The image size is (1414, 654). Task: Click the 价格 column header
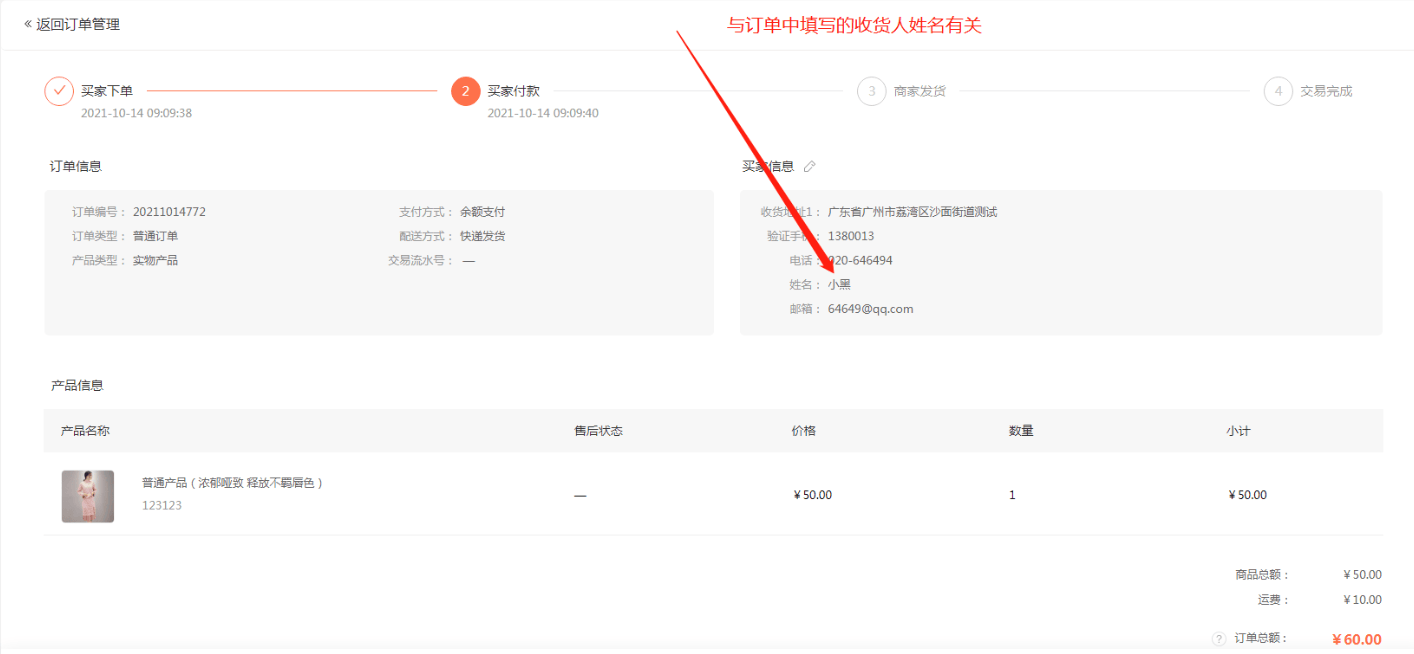(x=803, y=431)
